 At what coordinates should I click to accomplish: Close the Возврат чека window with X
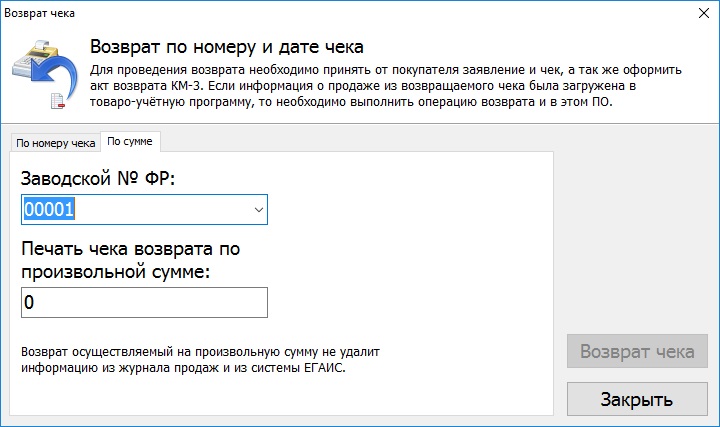pos(697,14)
